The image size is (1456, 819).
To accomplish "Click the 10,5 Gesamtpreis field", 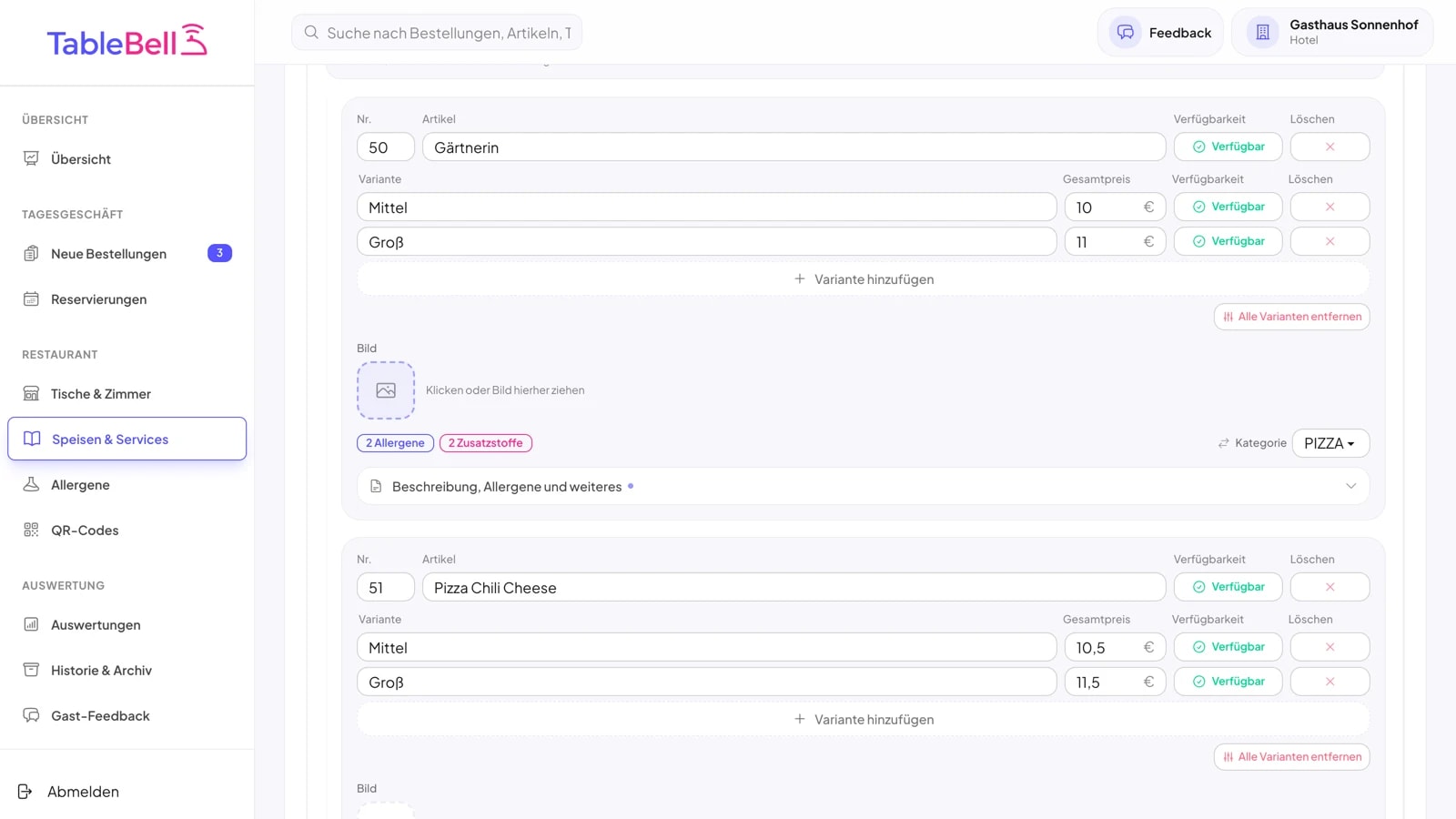I will point(1115,648).
